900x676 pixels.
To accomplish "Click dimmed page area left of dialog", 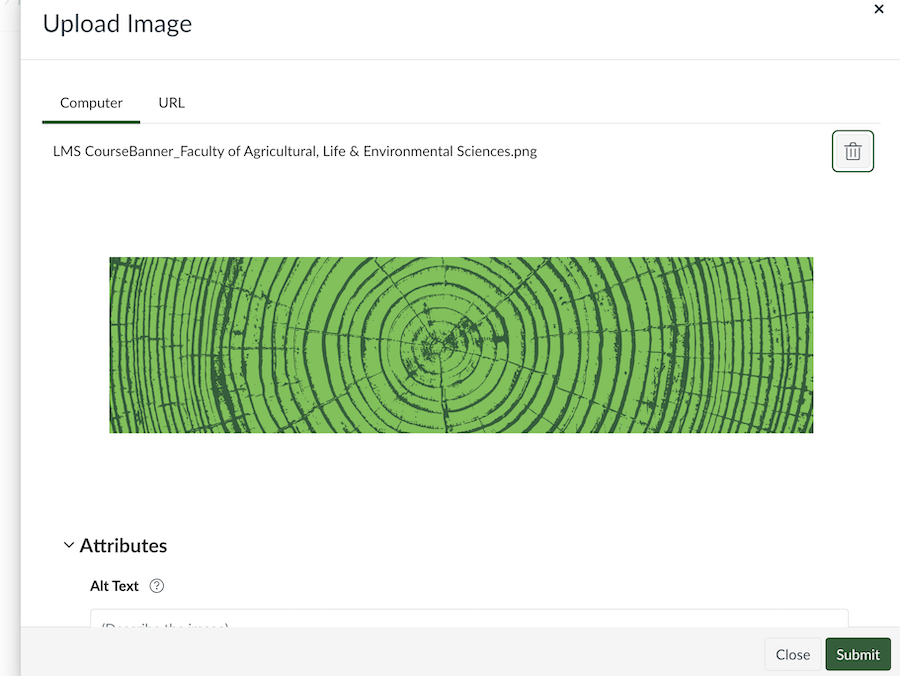I will pyautogui.click(x=9, y=340).
